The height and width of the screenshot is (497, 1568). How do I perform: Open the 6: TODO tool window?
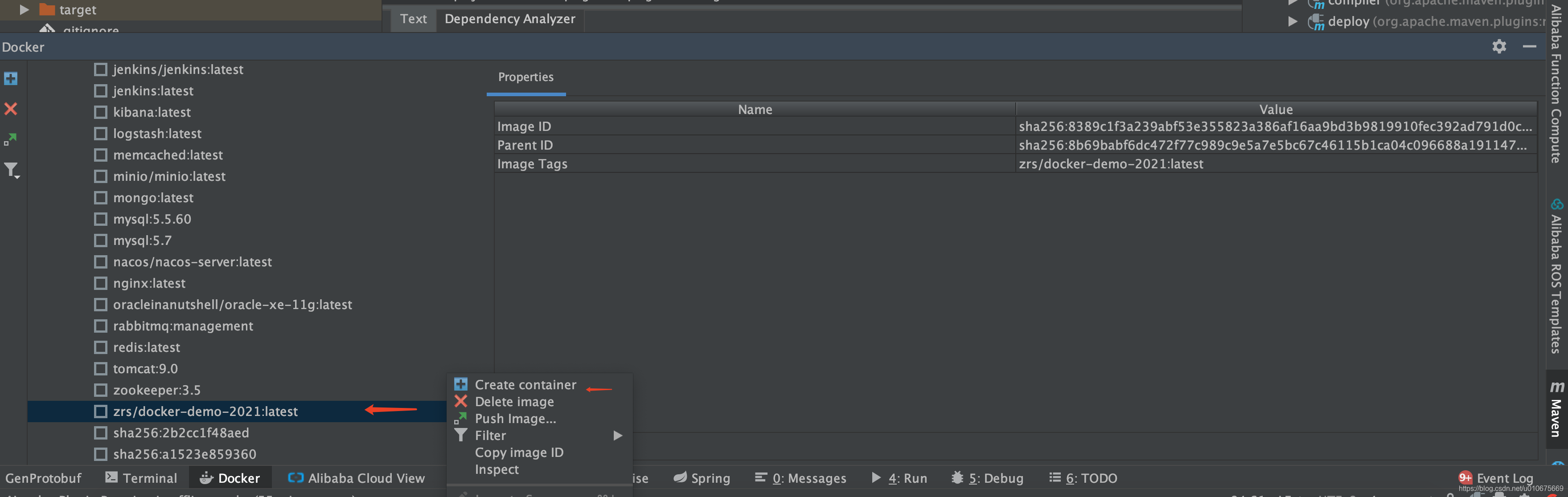1084,478
